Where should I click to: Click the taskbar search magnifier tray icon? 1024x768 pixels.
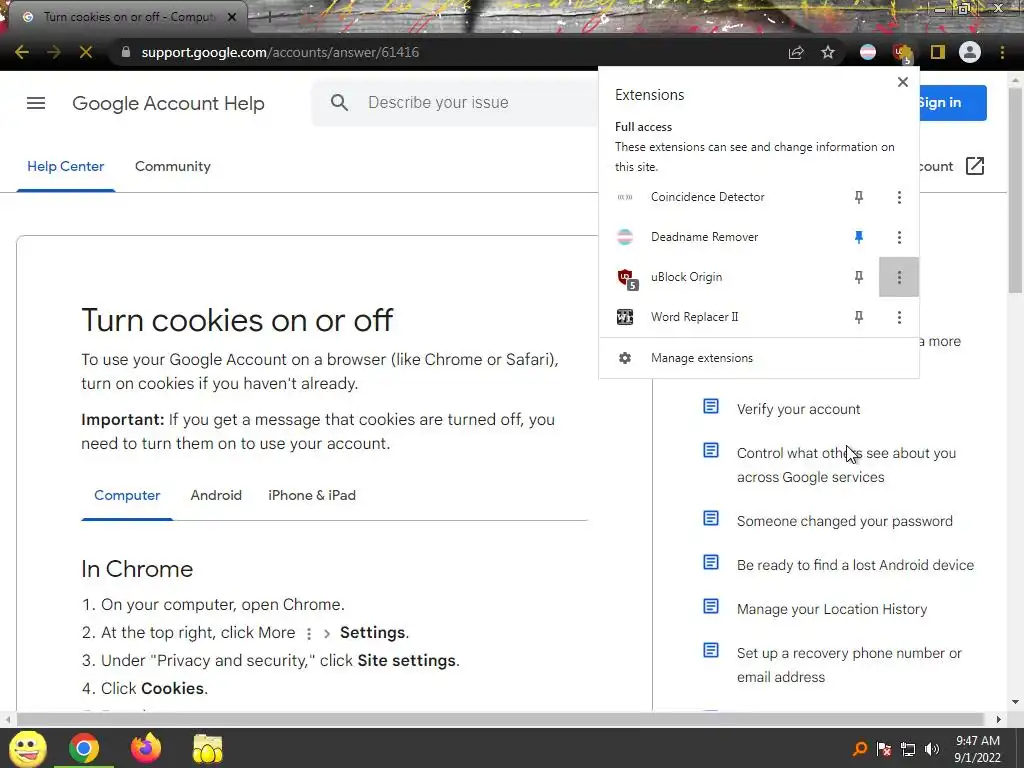(x=859, y=749)
